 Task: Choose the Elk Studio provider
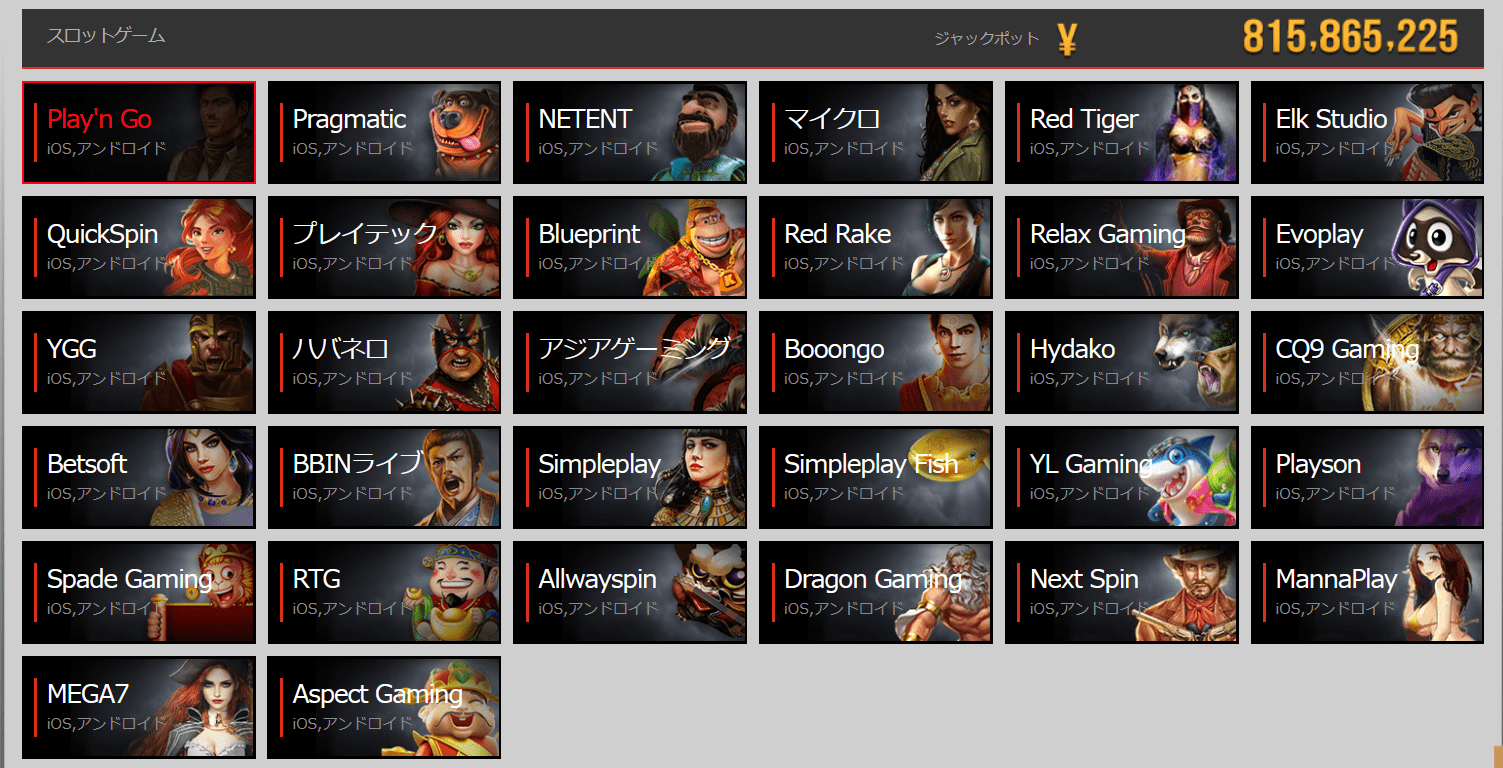pyautogui.click(x=1367, y=133)
